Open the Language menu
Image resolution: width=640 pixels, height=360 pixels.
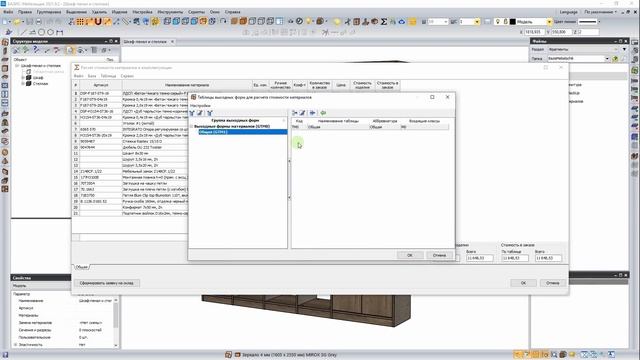pos(569,12)
